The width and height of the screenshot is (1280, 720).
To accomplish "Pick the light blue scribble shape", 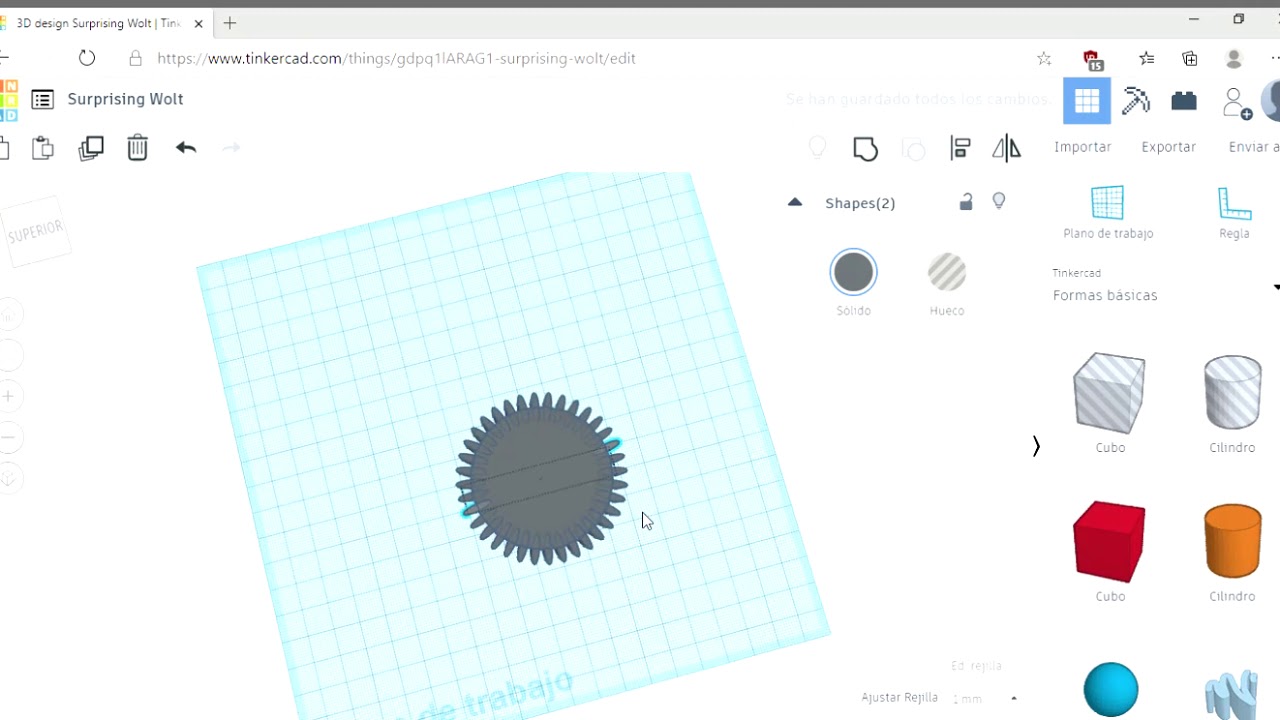I will tap(1231, 694).
